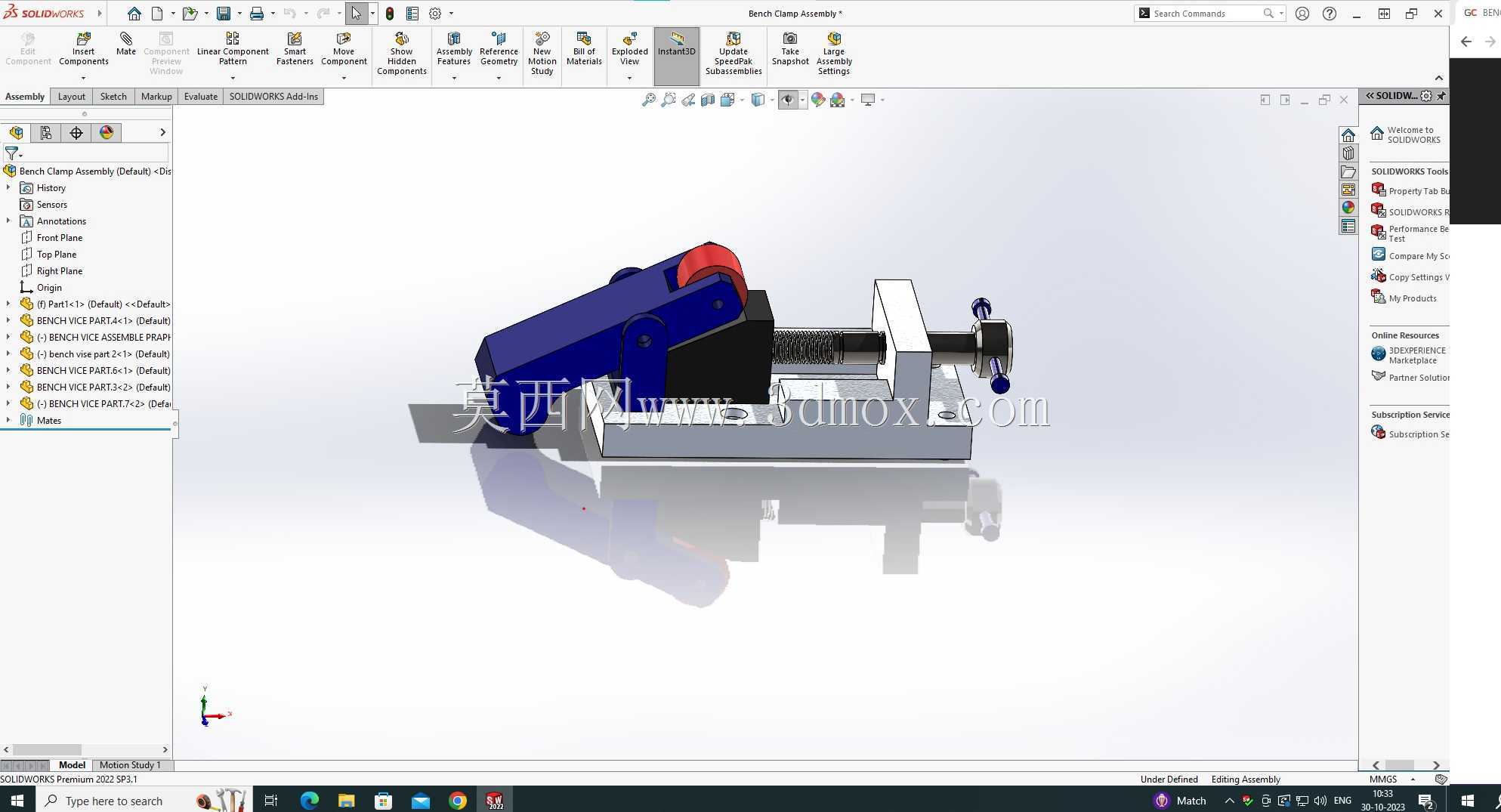Click the Edit Appearance color wheel icon

pos(818,100)
